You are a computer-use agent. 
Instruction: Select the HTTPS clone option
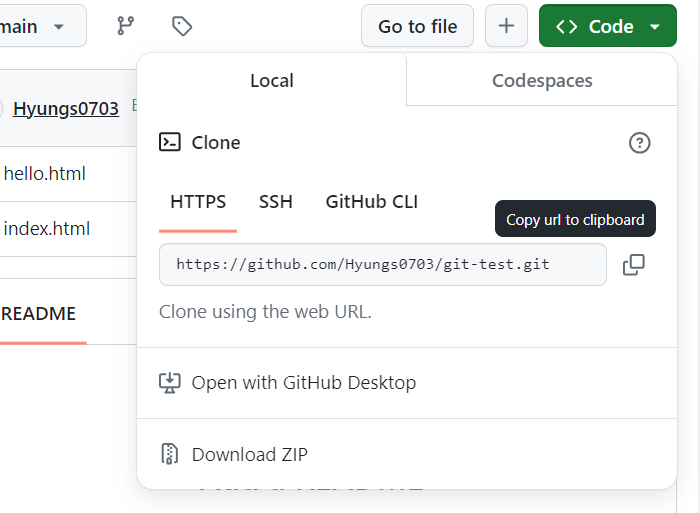[x=198, y=202]
